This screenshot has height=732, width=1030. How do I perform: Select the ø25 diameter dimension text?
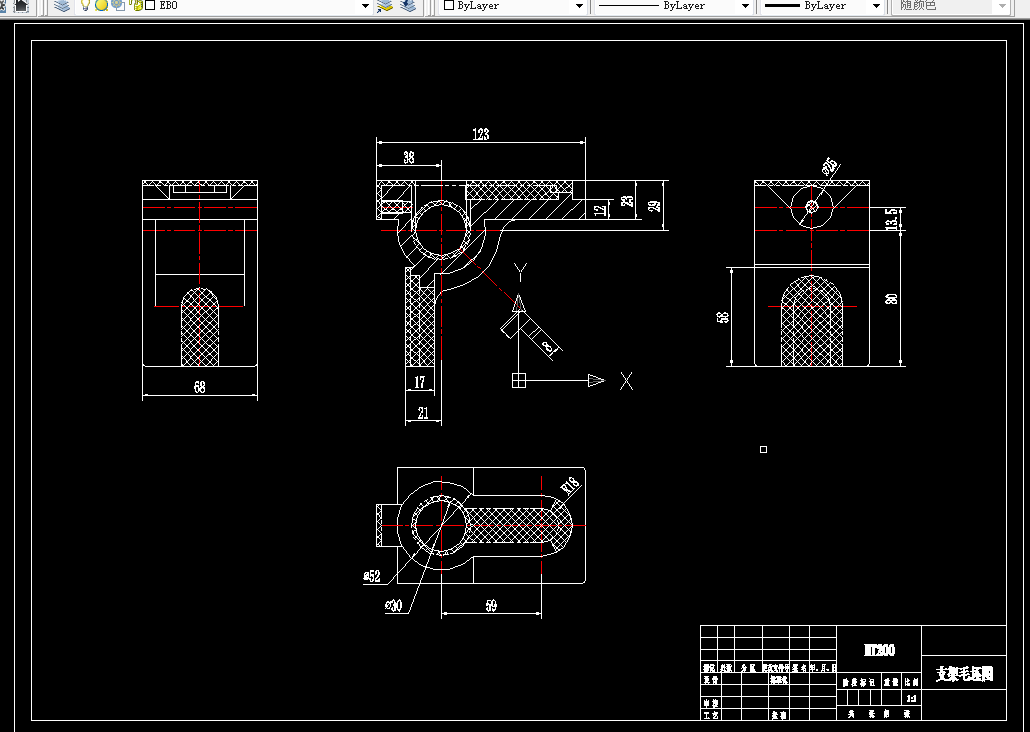[830, 166]
